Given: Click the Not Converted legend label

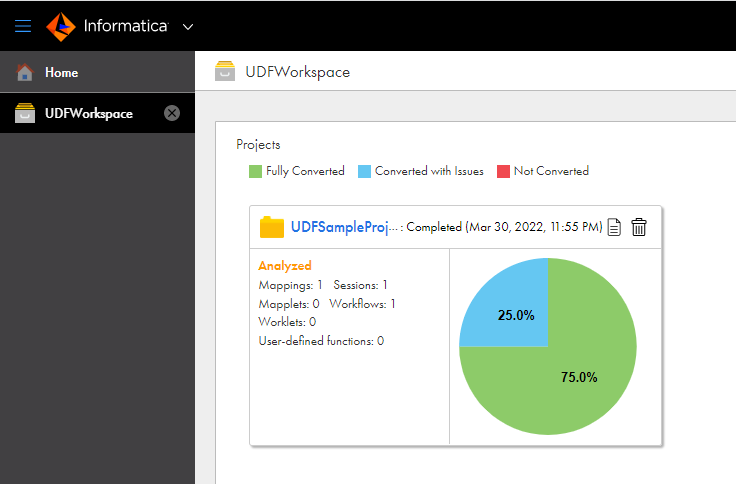Looking at the screenshot, I should click(x=551, y=171).
